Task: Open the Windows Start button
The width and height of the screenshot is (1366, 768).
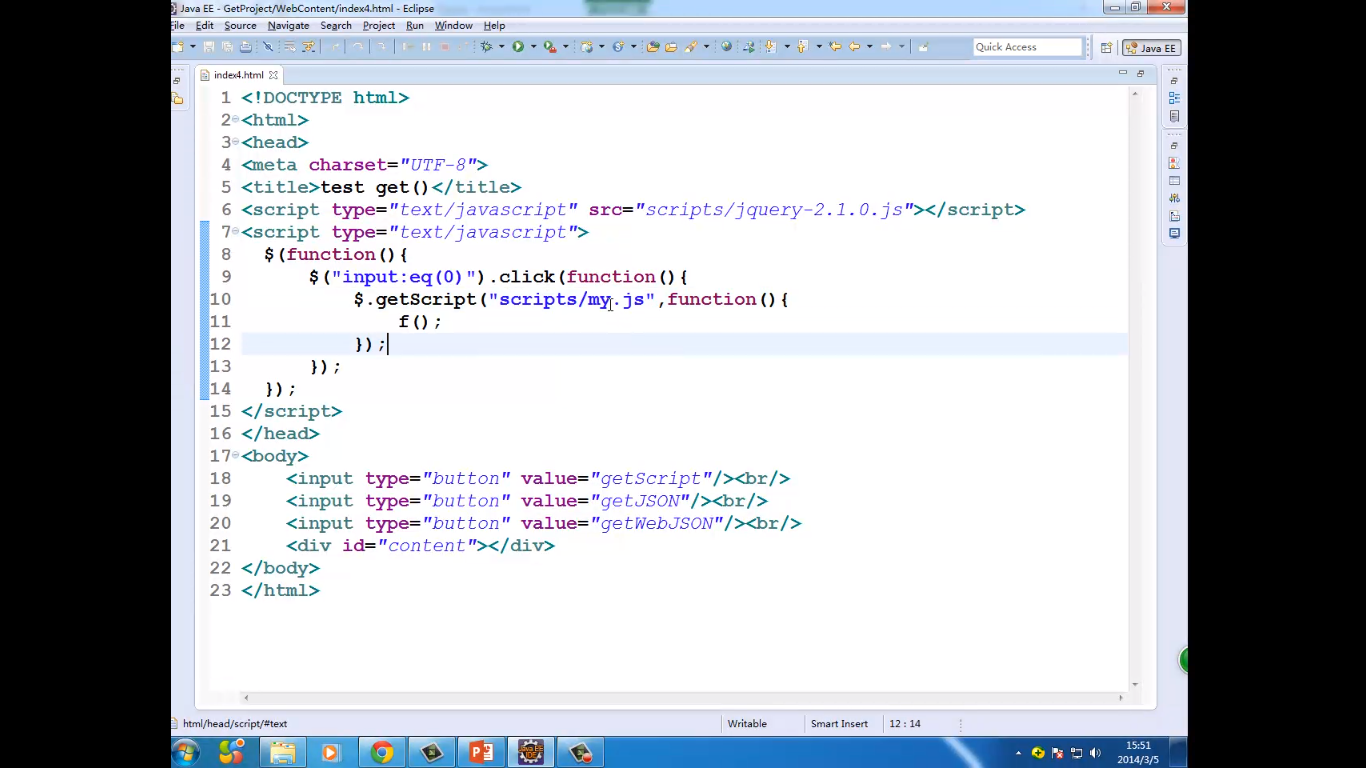Action: 186,752
